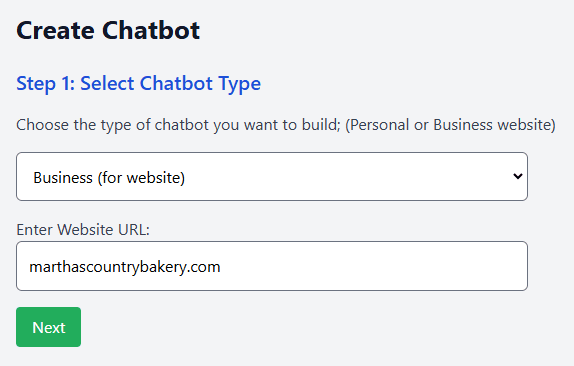Expand the Business chatbot type options list
The image size is (574, 366).
272,176
